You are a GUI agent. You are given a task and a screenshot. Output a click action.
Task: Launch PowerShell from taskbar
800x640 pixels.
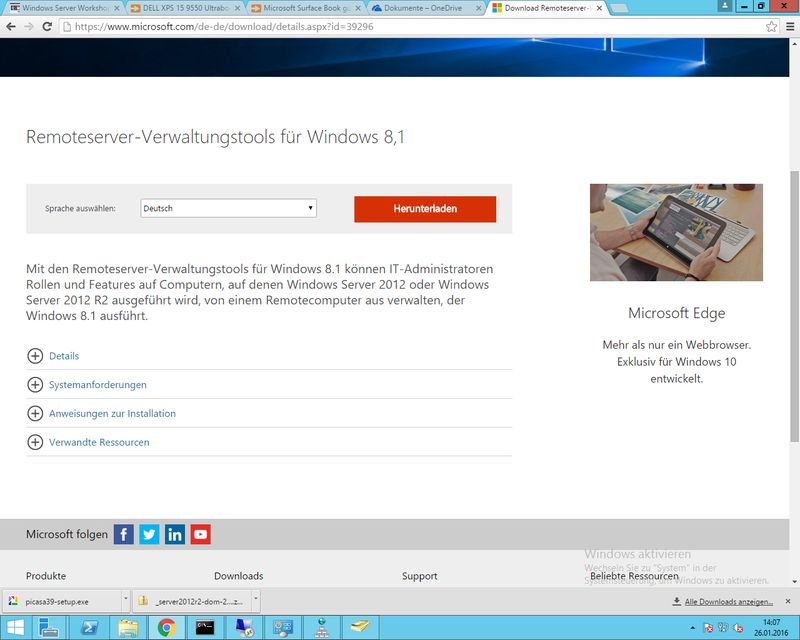(x=90, y=627)
